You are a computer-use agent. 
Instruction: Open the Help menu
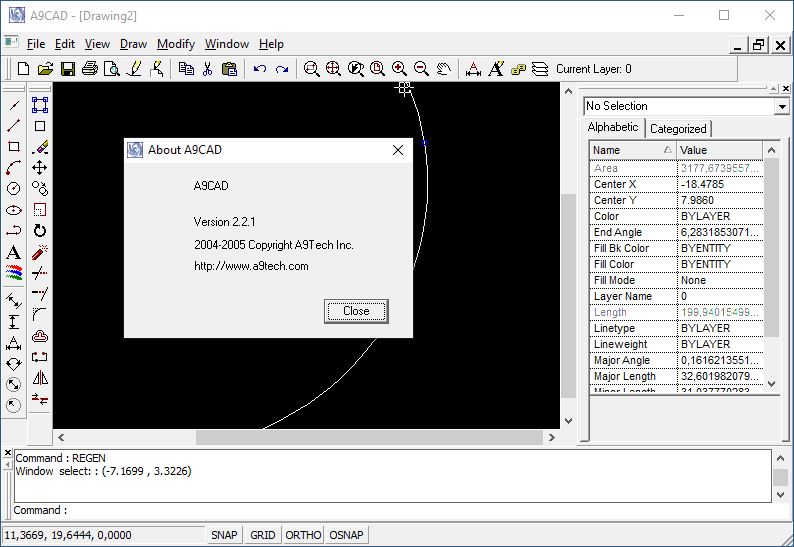271,44
